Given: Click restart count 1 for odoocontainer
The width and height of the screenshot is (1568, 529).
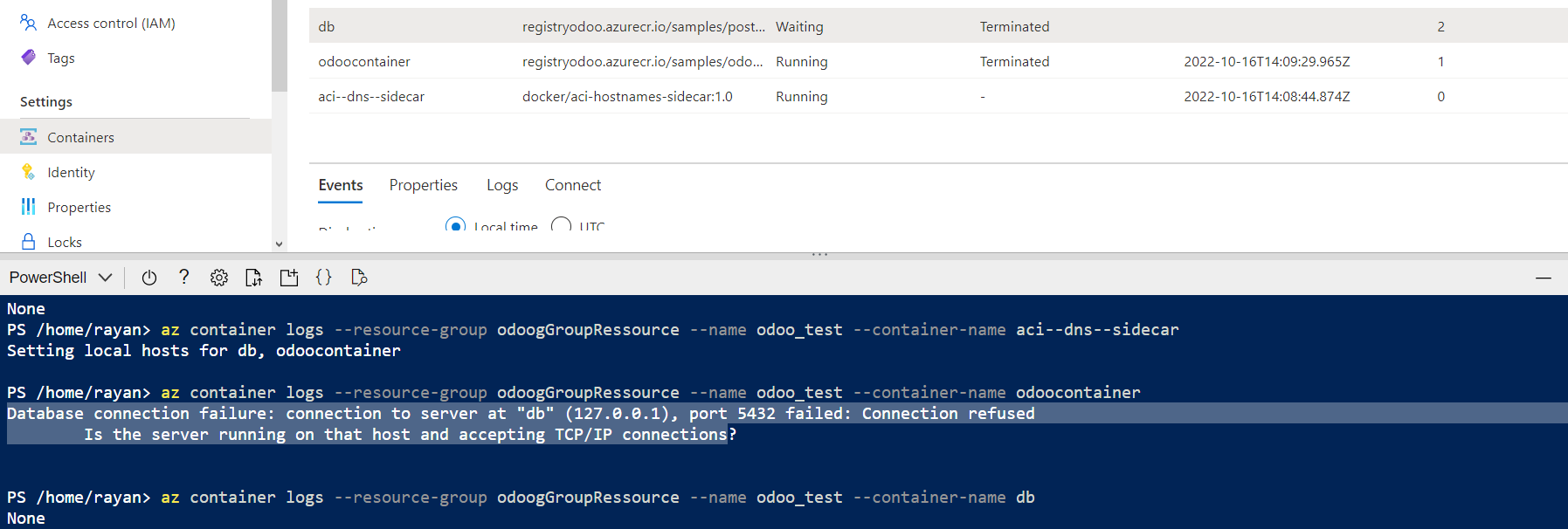Looking at the screenshot, I should click(1440, 61).
